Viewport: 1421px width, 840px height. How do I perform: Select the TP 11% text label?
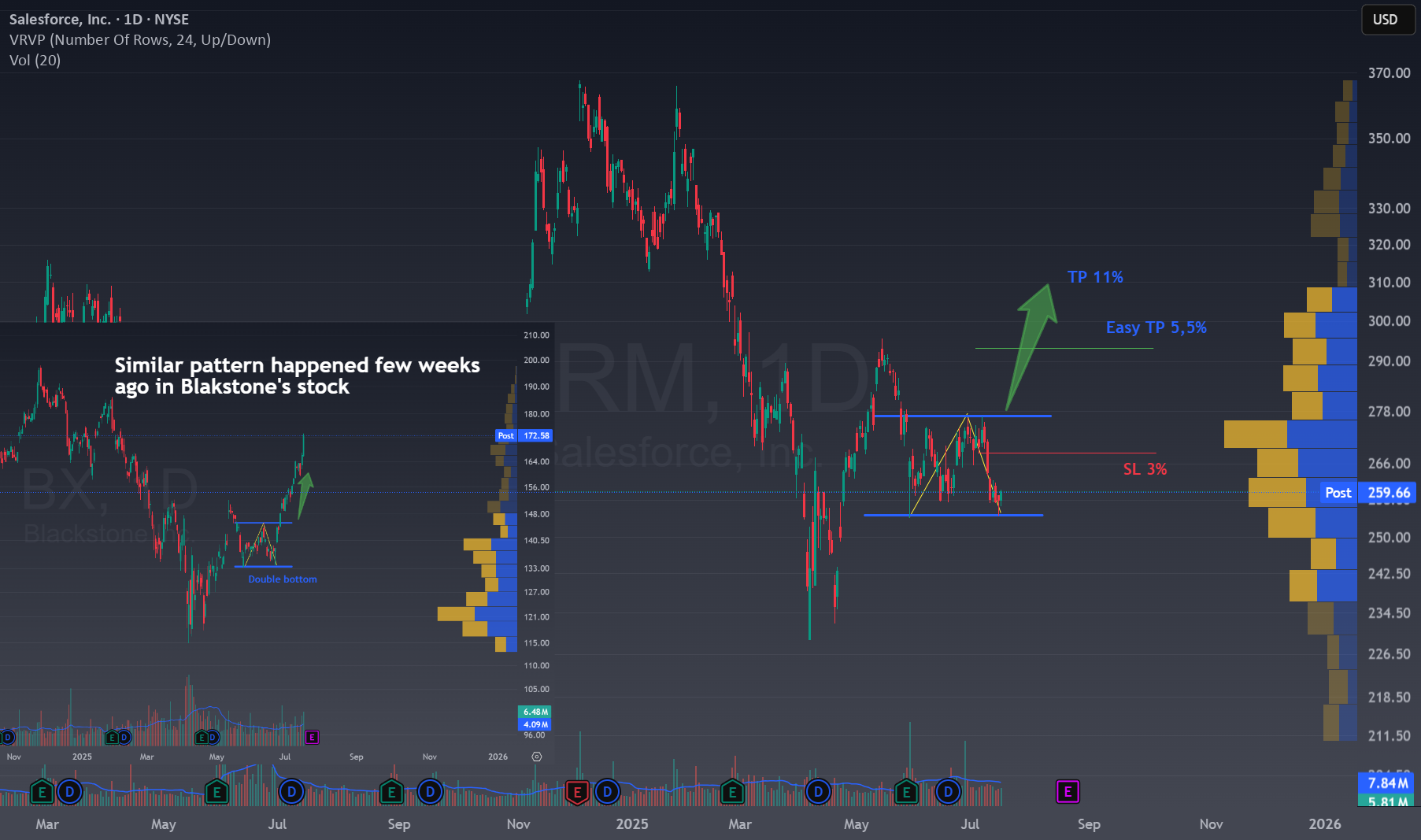[x=1095, y=277]
